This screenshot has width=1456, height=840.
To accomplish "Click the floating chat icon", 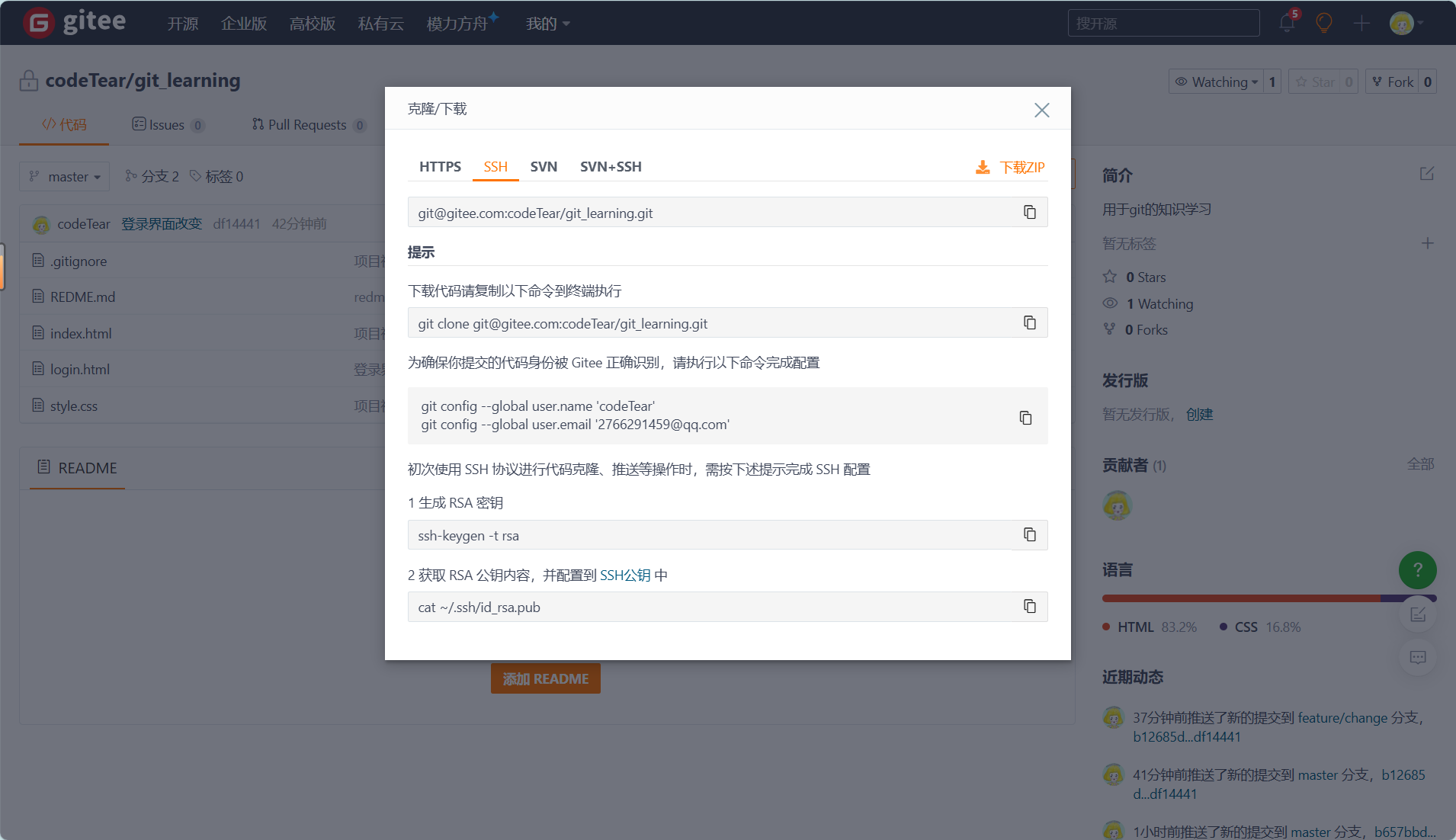I will coord(1417,657).
